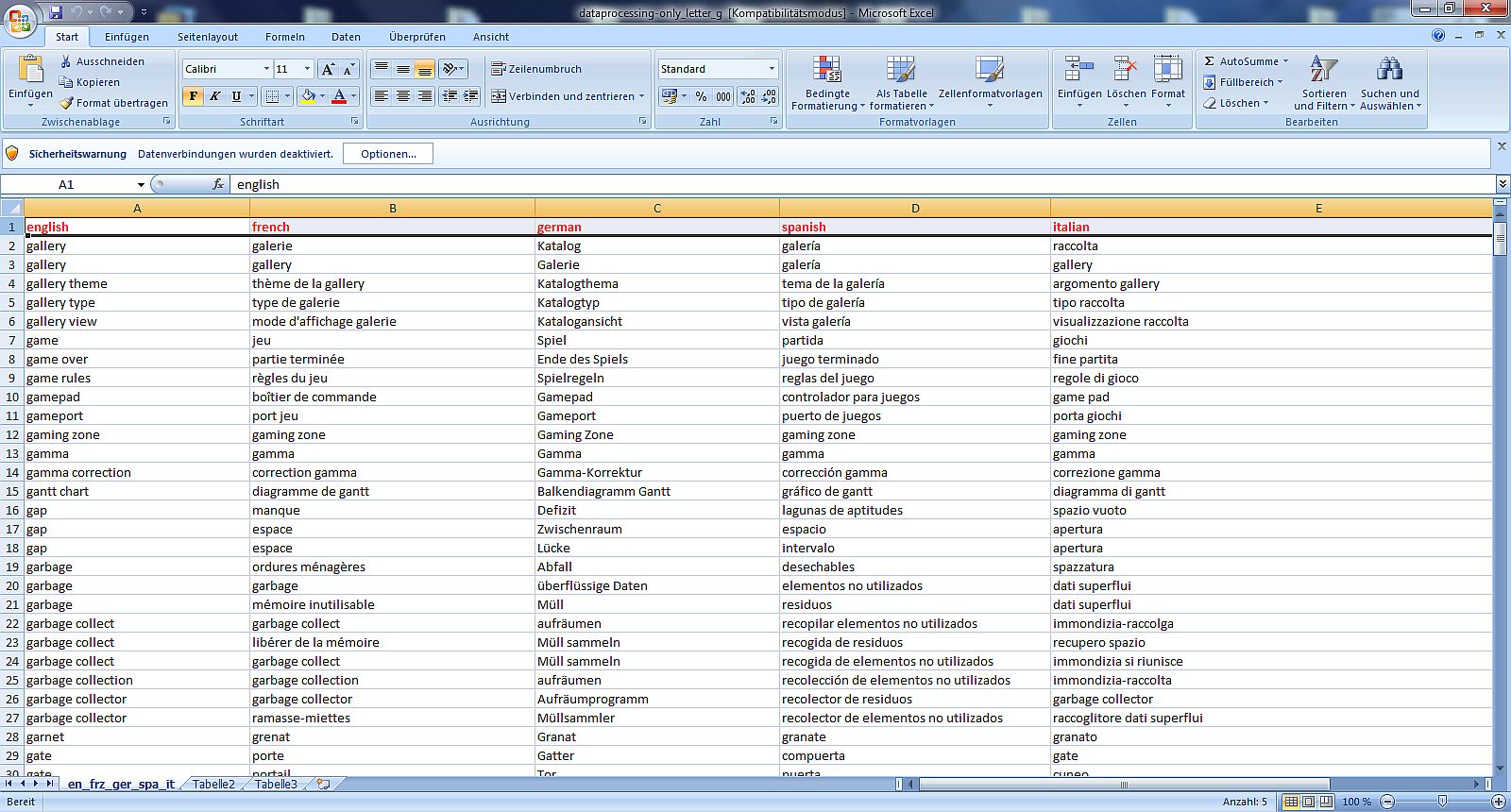Open the Standard number format dropdown
This screenshot has height=812, width=1511.
coord(772,69)
